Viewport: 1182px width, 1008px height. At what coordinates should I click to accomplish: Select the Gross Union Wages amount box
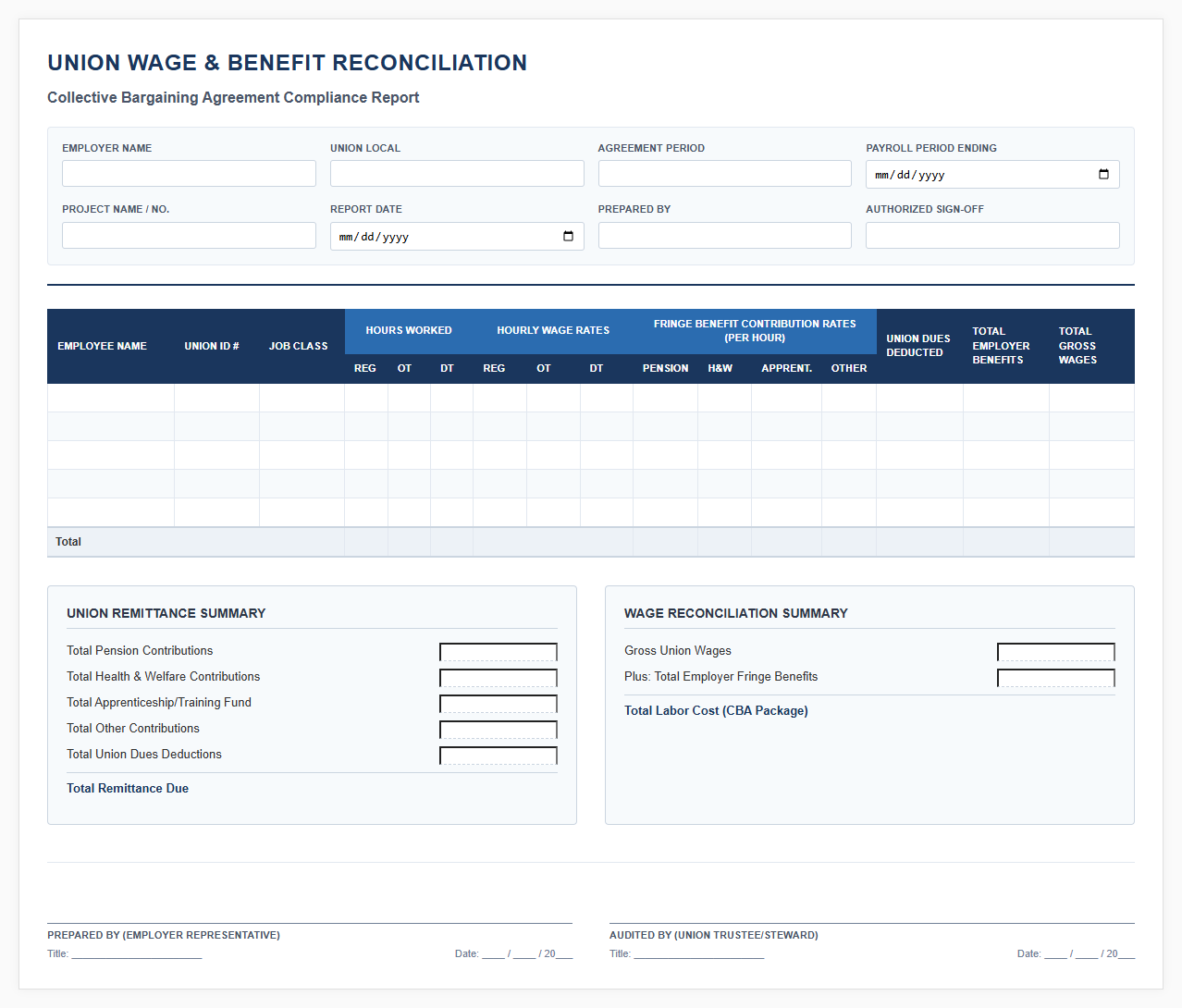click(1056, 652)
